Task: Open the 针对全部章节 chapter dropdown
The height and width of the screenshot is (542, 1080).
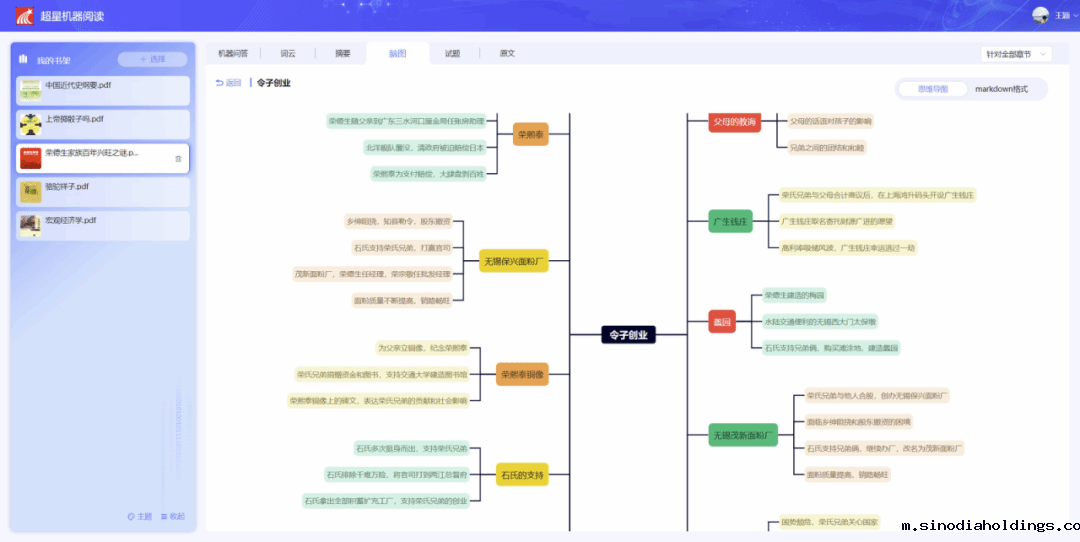Action: [1016, 54]
